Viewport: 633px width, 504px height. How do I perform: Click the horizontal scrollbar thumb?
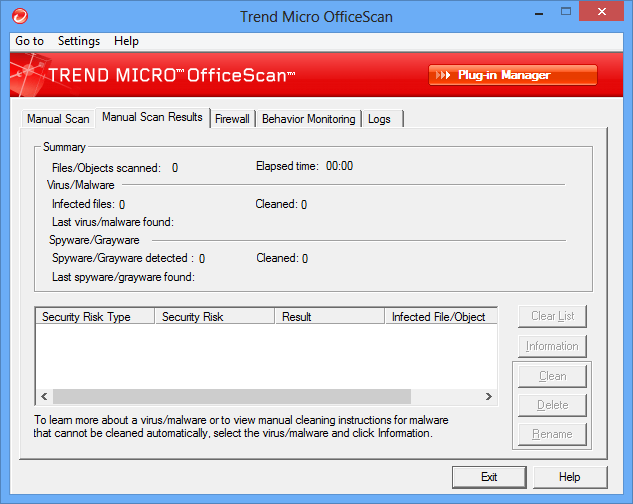click(x=231, y=397)
